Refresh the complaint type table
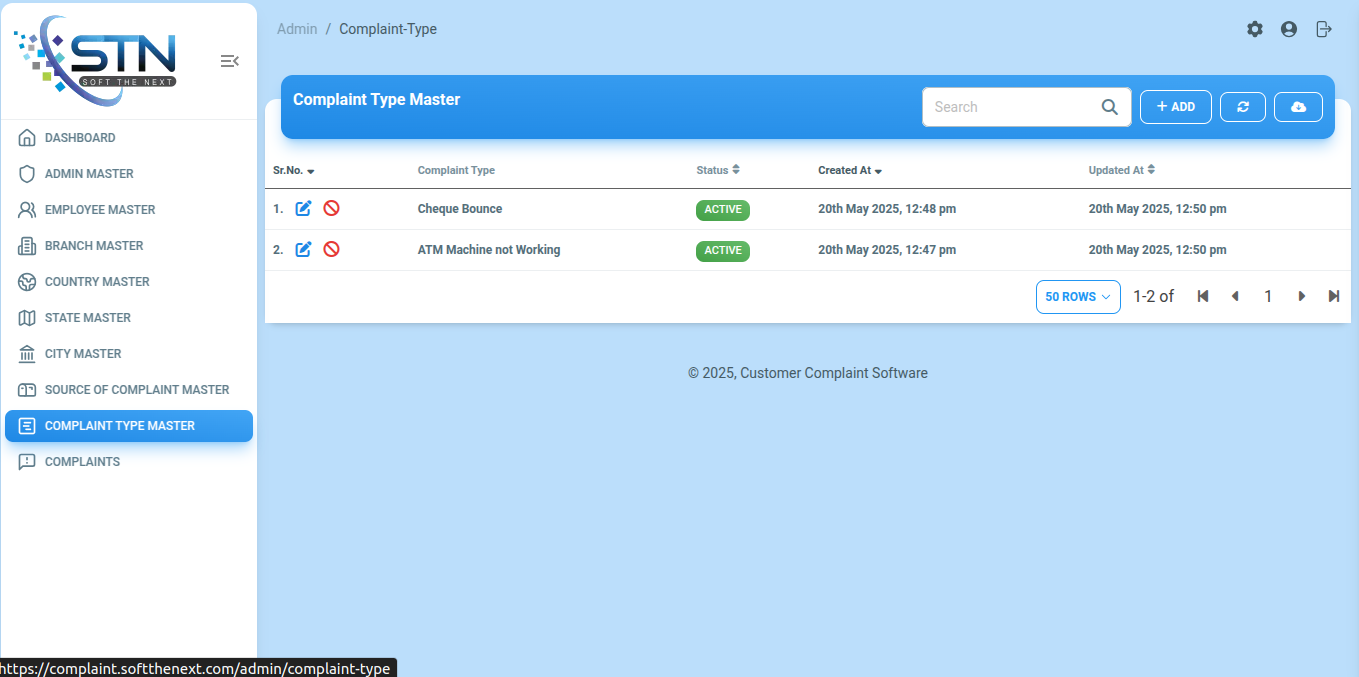Image resolution: width=1359 pixels, height=677 pixels. pos(1243,107)
